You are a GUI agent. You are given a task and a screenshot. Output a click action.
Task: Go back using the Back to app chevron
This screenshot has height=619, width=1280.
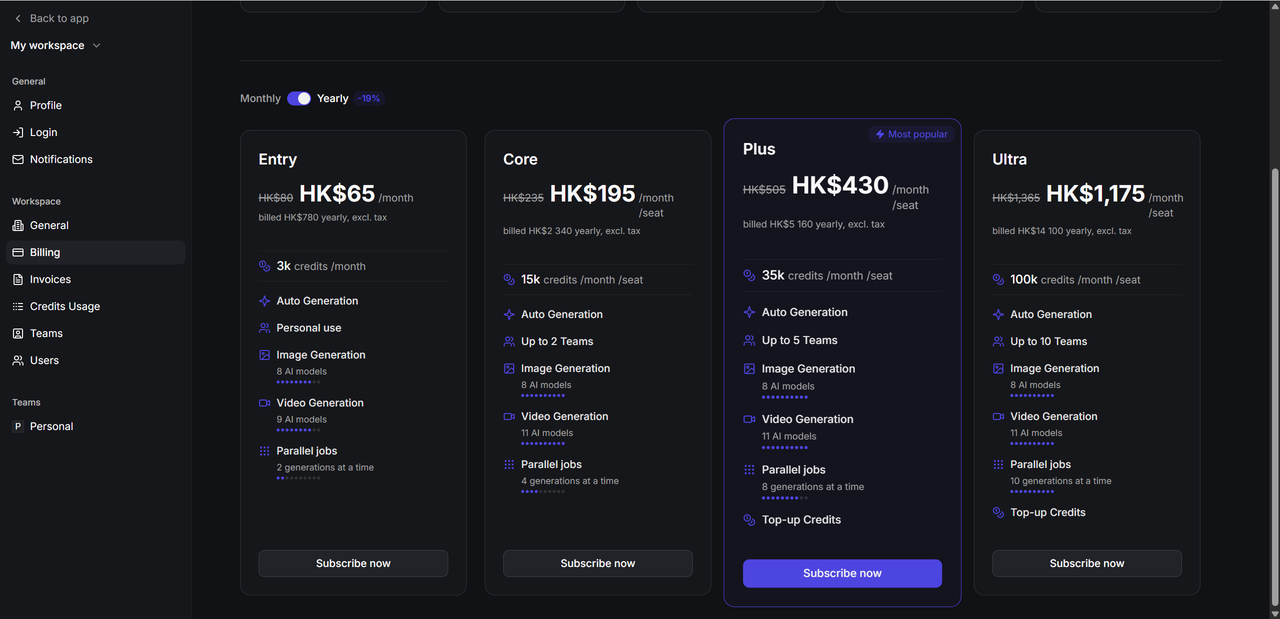click(x=18, y=18)
